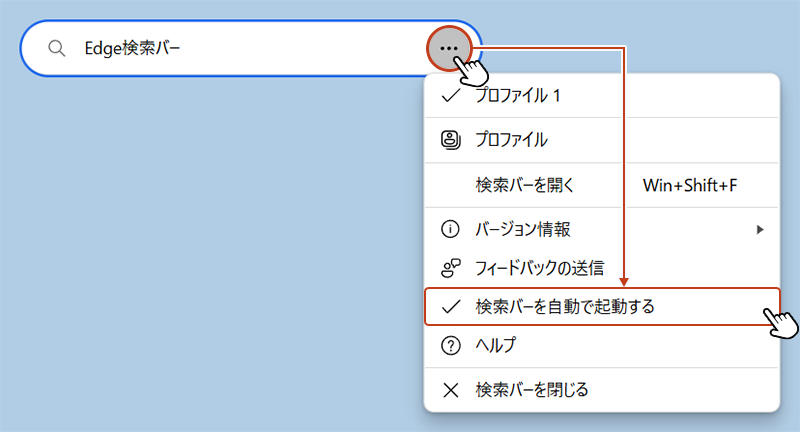
Task: Select フィードバックの送信 menu item
Action: tap(602, 268)
